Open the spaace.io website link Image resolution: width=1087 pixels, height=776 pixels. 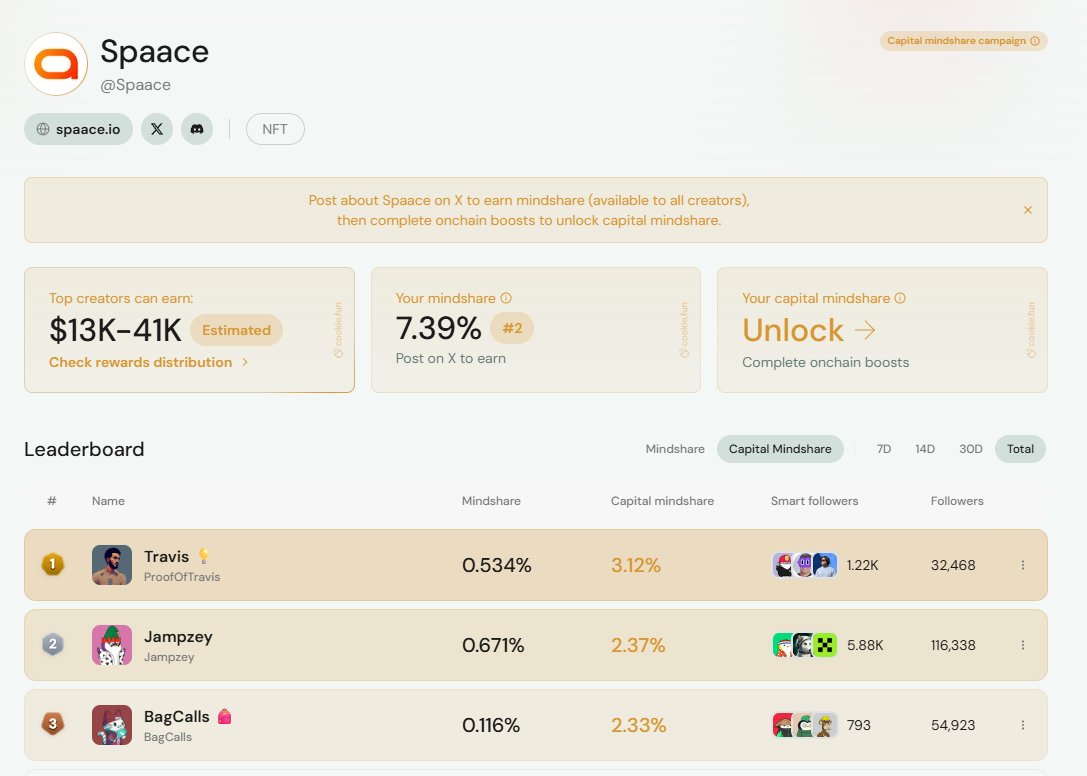pos(78,129)
